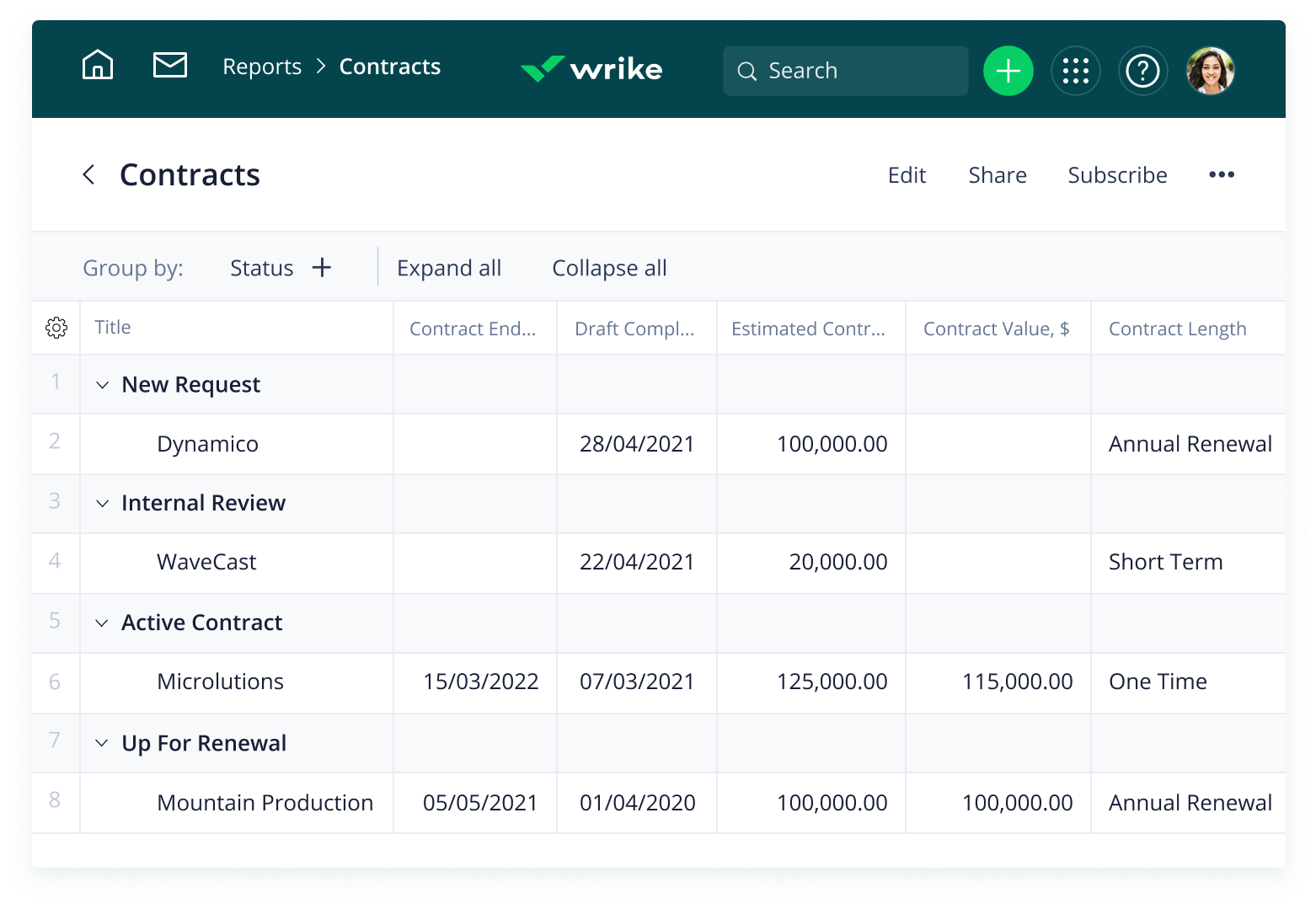Collapse the Internal Review group

(x=102, y=504)
